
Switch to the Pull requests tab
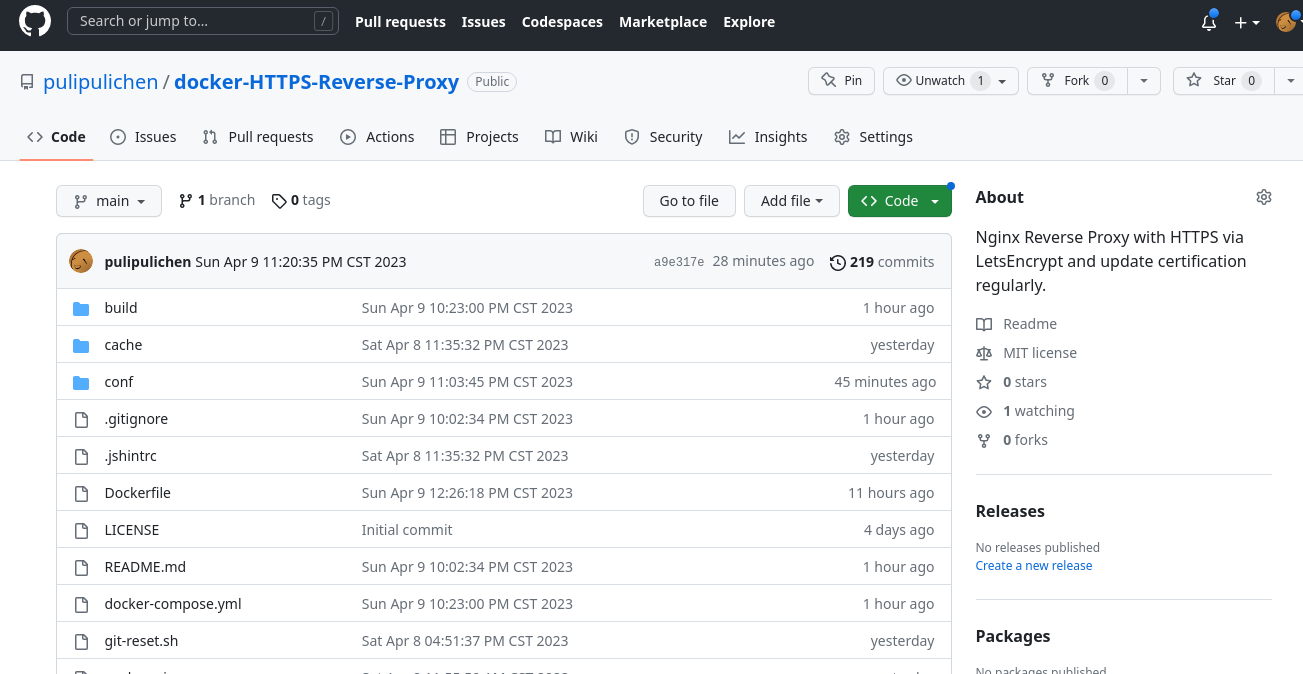(258, 137)
